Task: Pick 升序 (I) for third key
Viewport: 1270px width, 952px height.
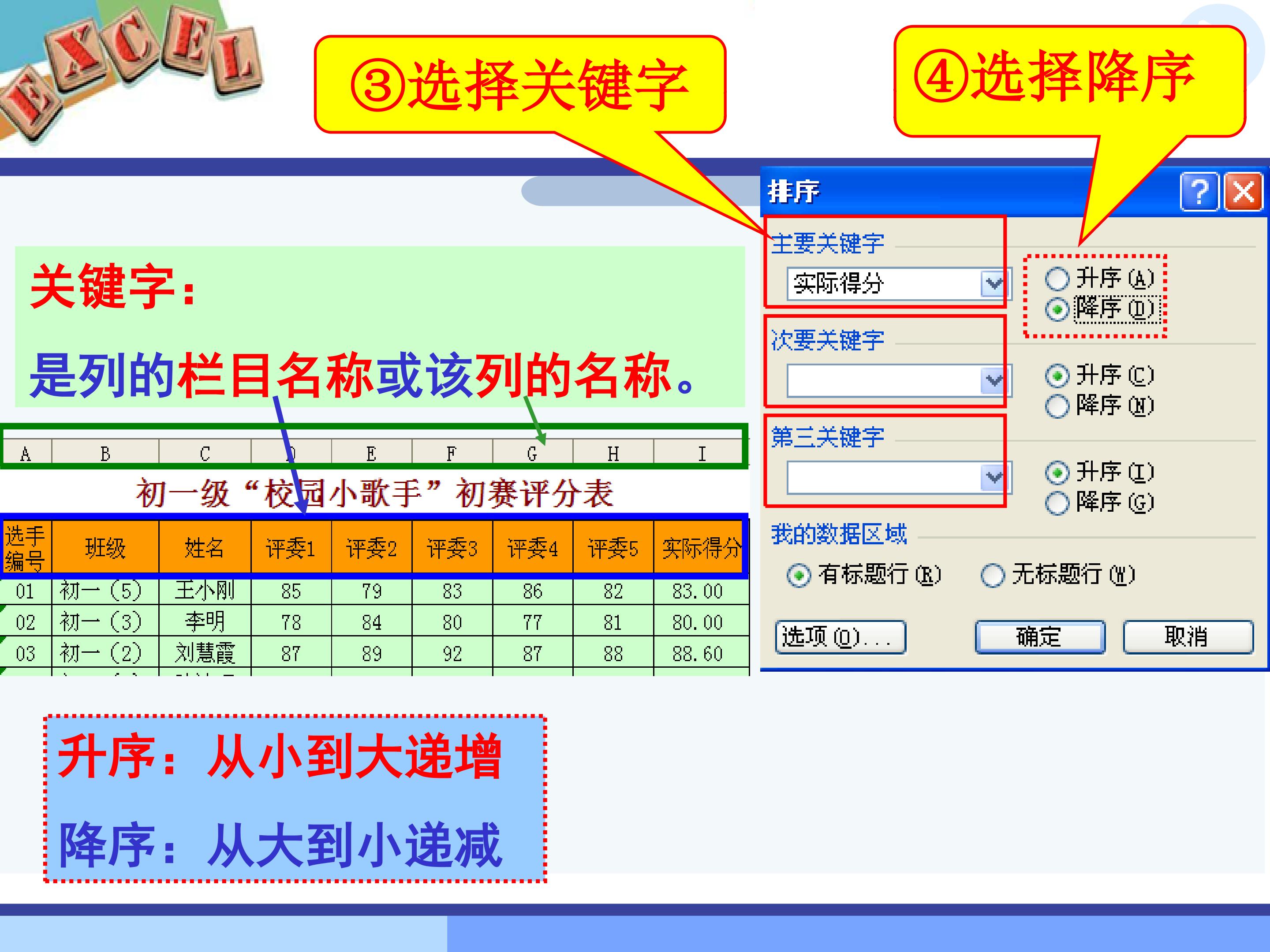Action: (1057, 473)
